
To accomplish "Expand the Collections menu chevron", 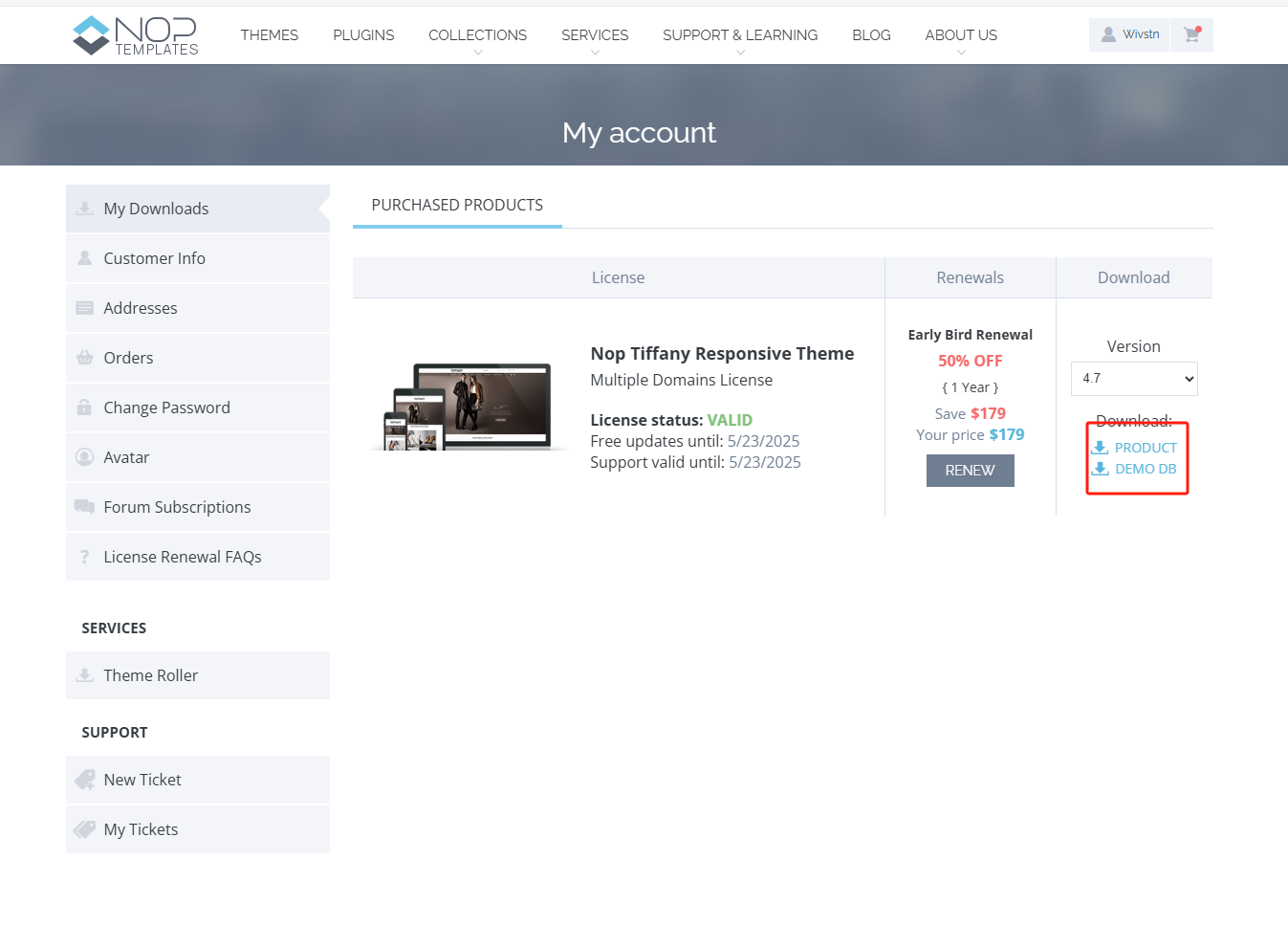I will point(478,53).
